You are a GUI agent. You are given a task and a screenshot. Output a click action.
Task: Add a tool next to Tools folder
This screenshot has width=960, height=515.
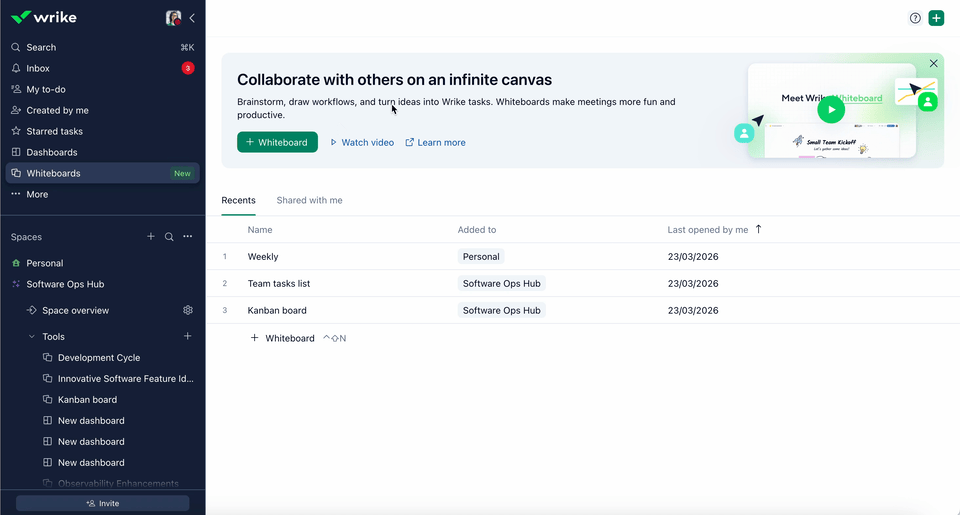[187, 337]
